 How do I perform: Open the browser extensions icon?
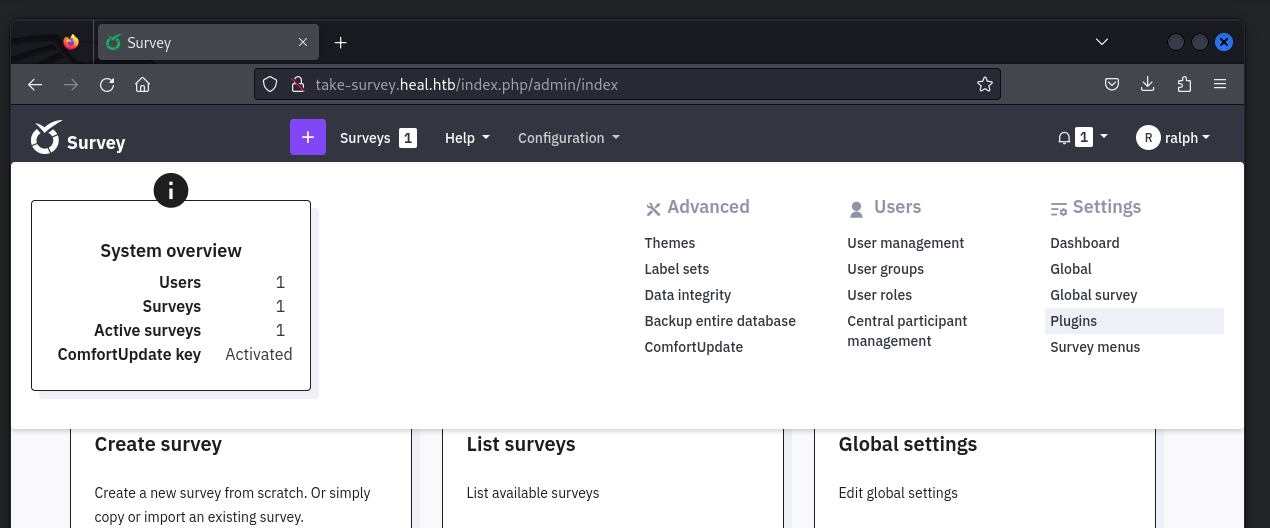tap(1184, 85)
